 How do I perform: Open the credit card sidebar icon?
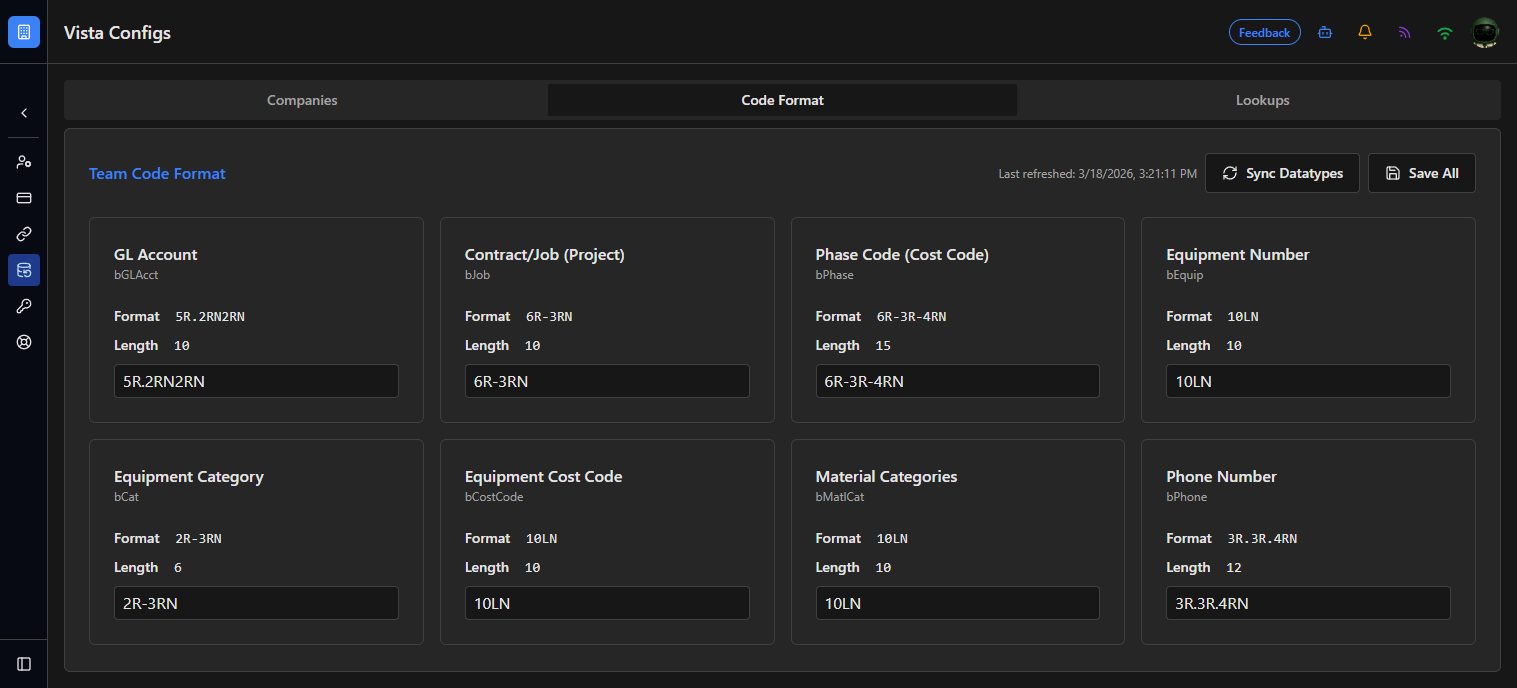click(24, 198)
